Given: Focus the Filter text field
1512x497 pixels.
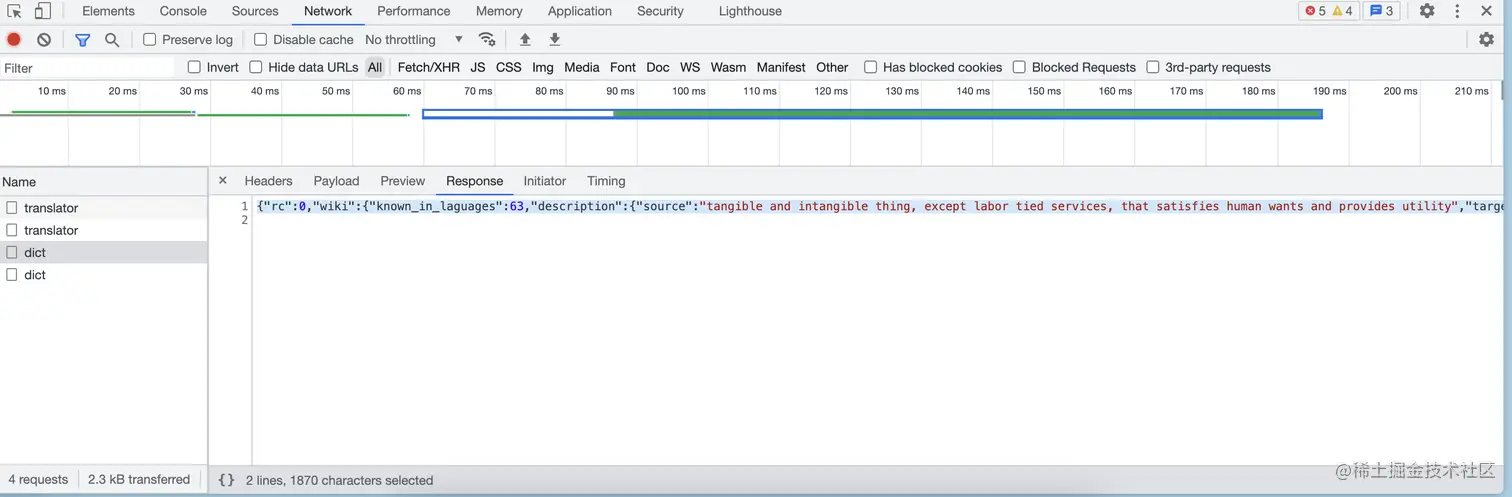Looking at the screenshot, I should tap(88, 68).
